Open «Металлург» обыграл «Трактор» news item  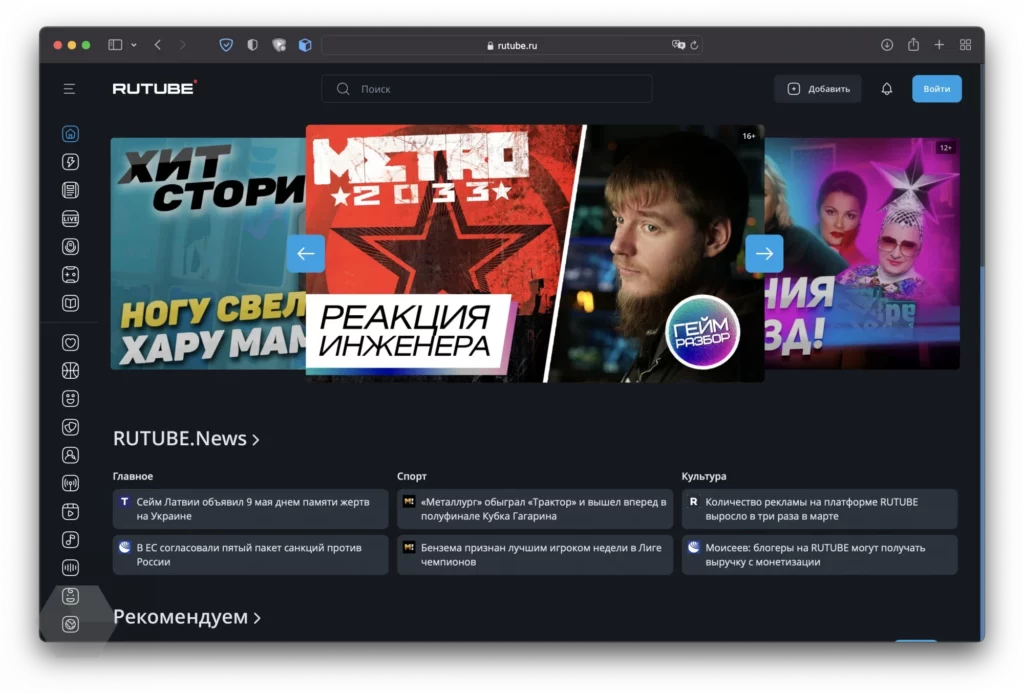[535, 509]
